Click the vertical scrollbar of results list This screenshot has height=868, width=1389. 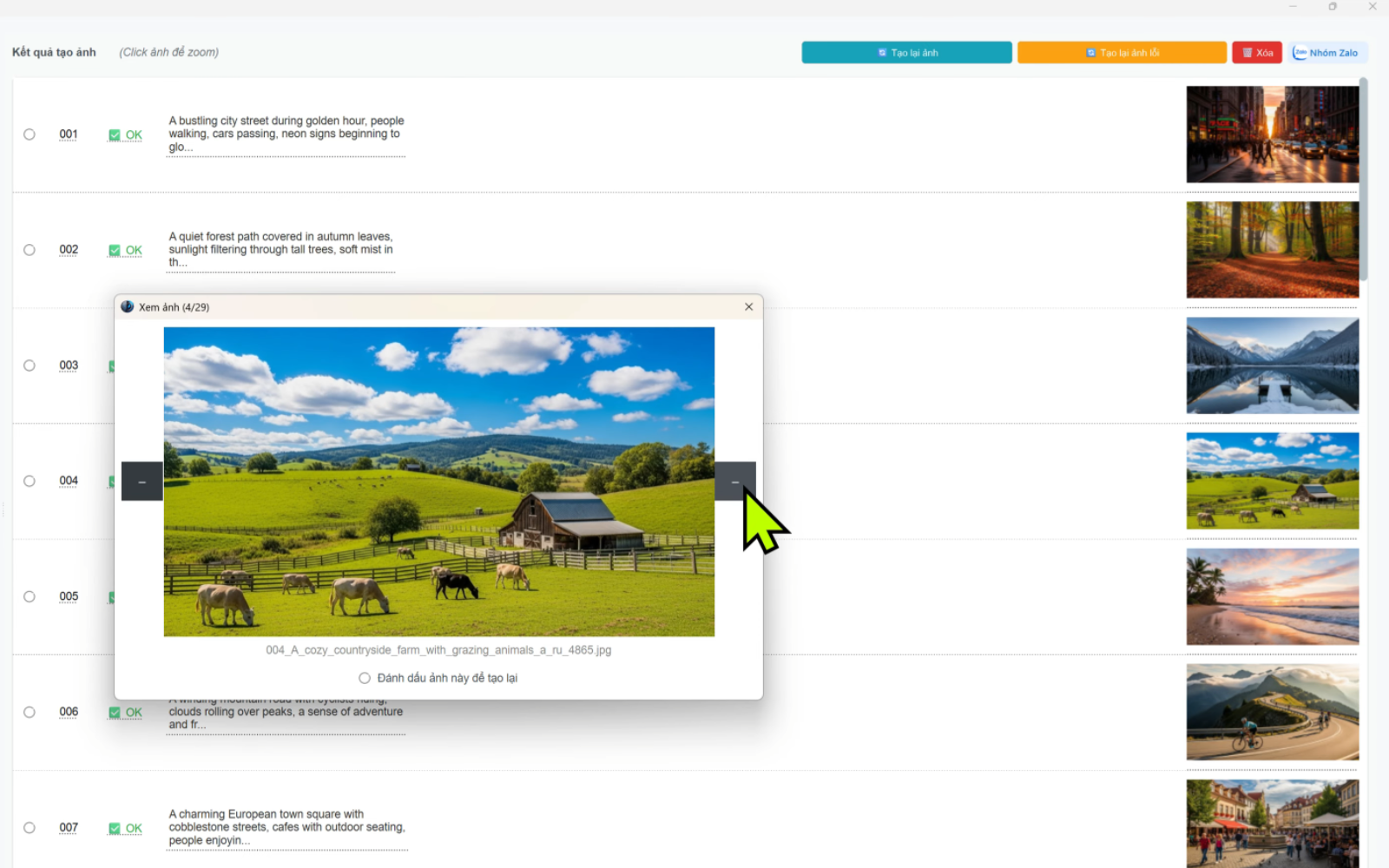pyautogui.click(x=1364, y=180)
